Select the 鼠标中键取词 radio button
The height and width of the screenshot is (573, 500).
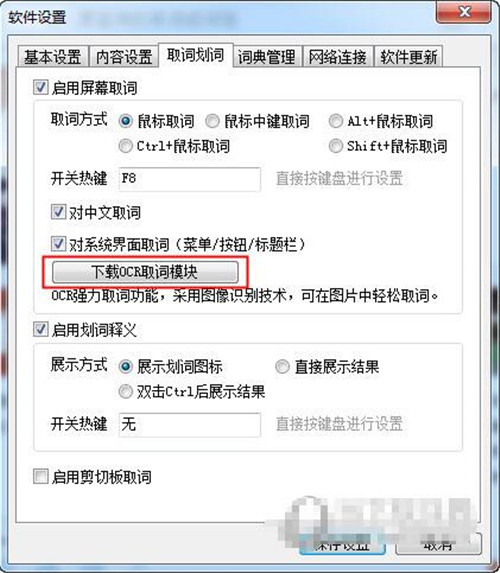[212, 121]
